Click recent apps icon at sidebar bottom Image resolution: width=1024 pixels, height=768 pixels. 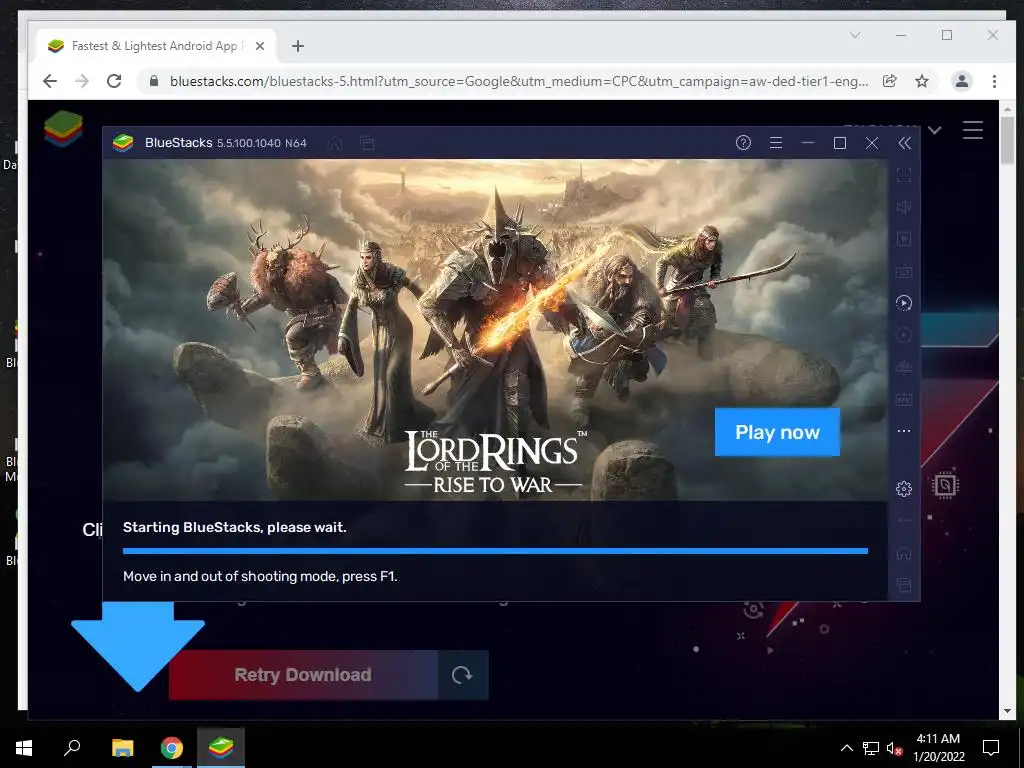pyautogui.click(x=904, y=585)
